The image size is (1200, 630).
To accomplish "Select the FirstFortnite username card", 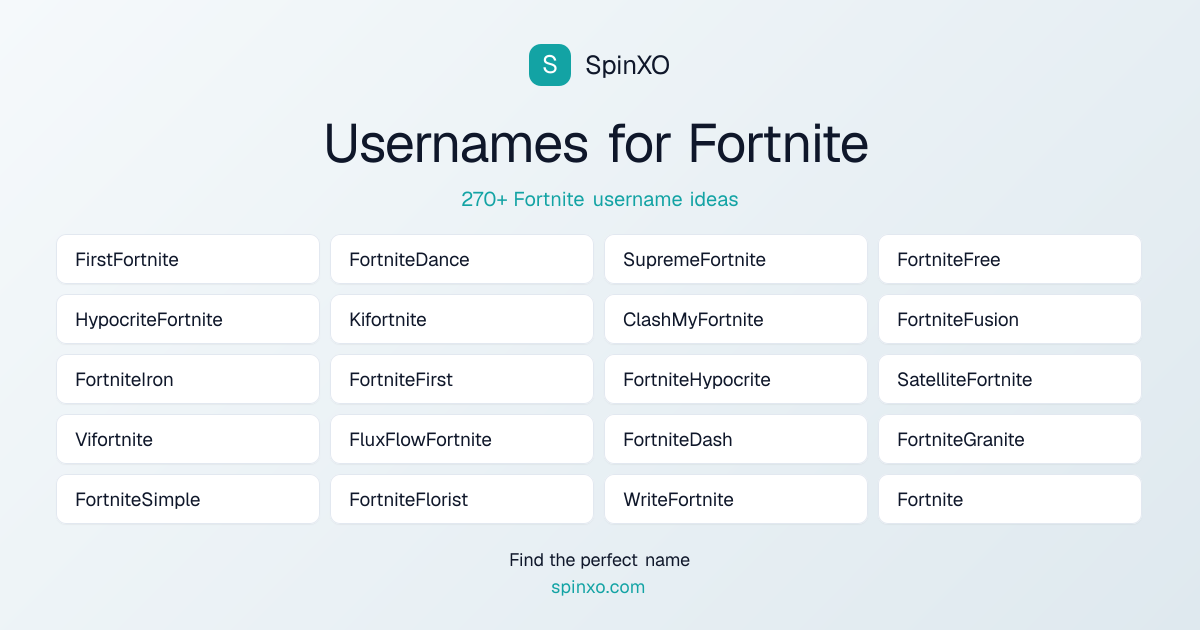I will click(x=188, y=259).
